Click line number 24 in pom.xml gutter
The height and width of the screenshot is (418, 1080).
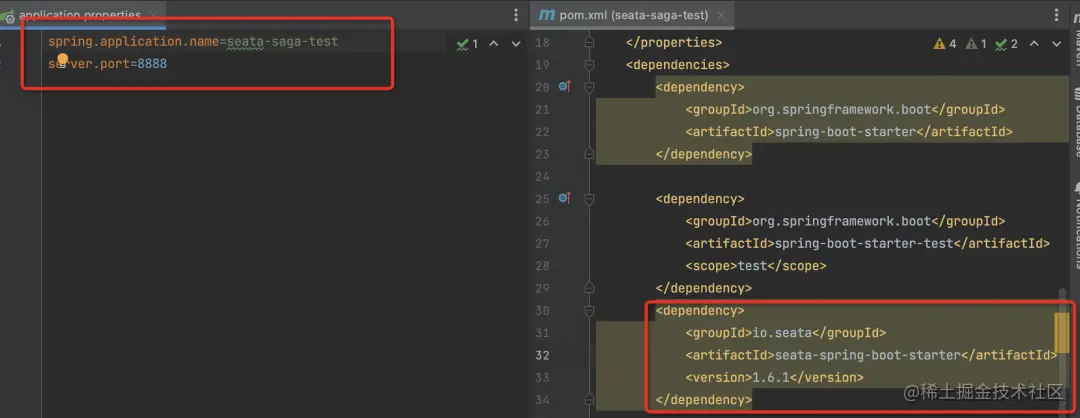[542, 176]
